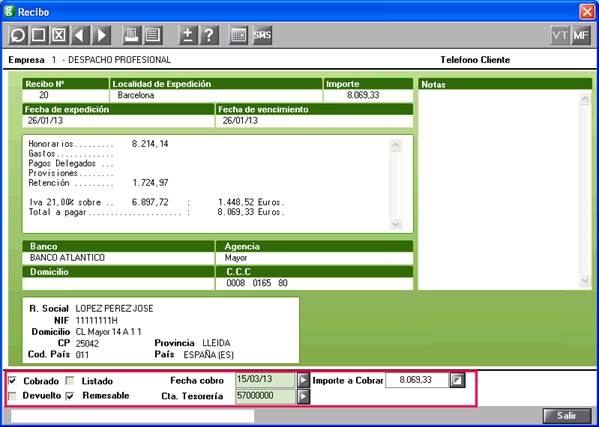Screen dimensions: 599x427
Task: Close the Recibo window
Action: 587,12
